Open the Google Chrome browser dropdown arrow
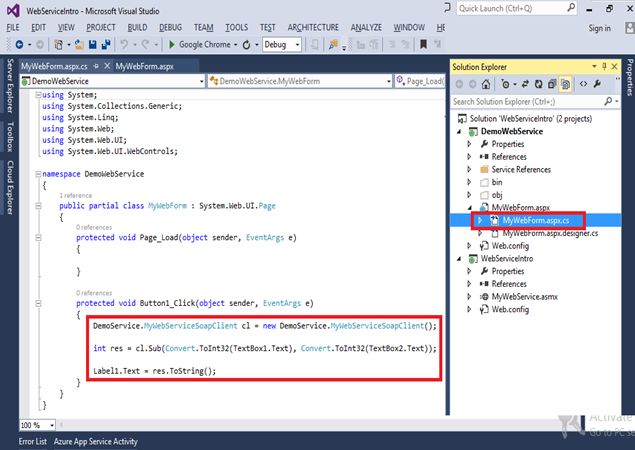 tap(235, 45)
